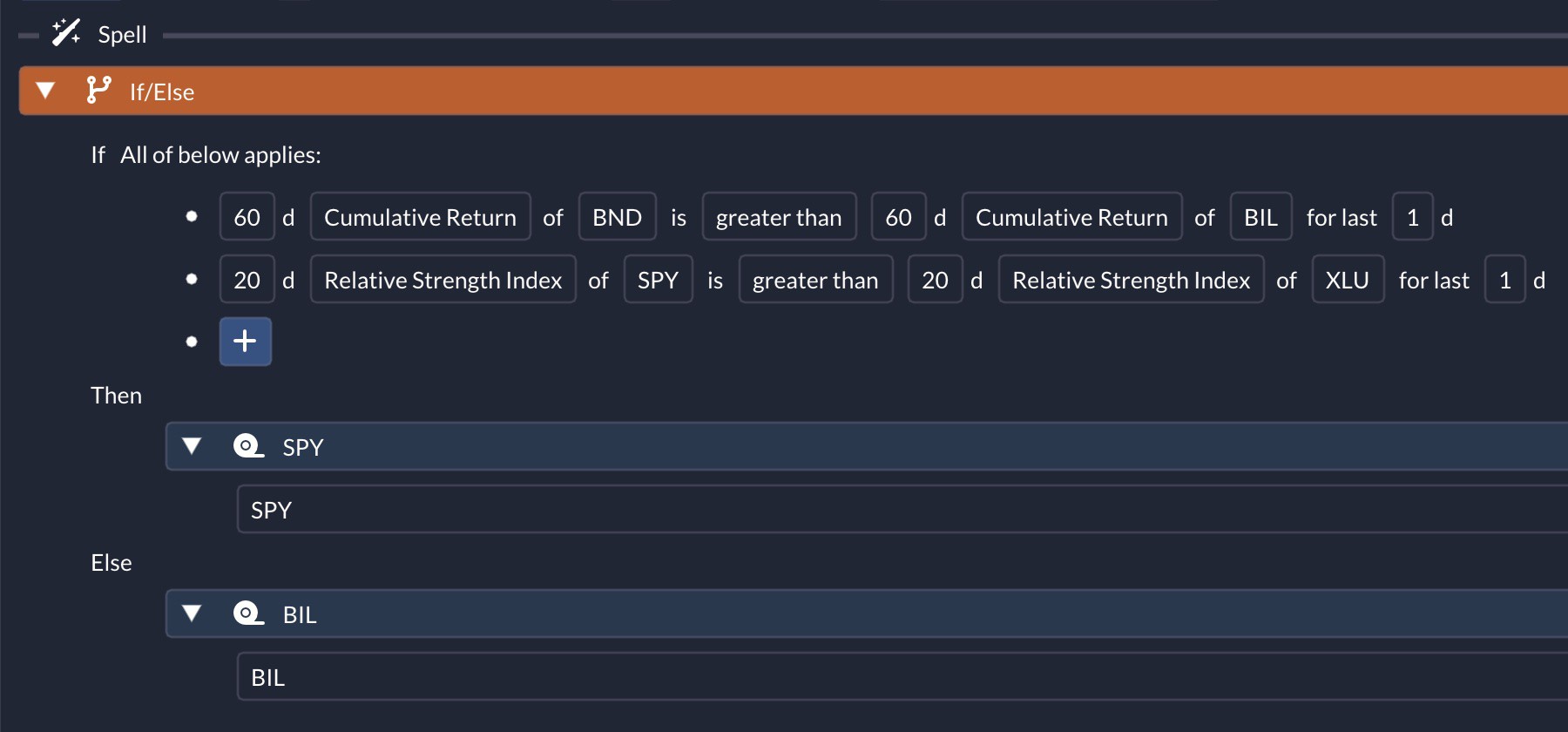The width and height of the screenshot is (1568, 732).
Task: Open Cumulative Return indicator dropdown for BIL
Action: coord(1071,216)
